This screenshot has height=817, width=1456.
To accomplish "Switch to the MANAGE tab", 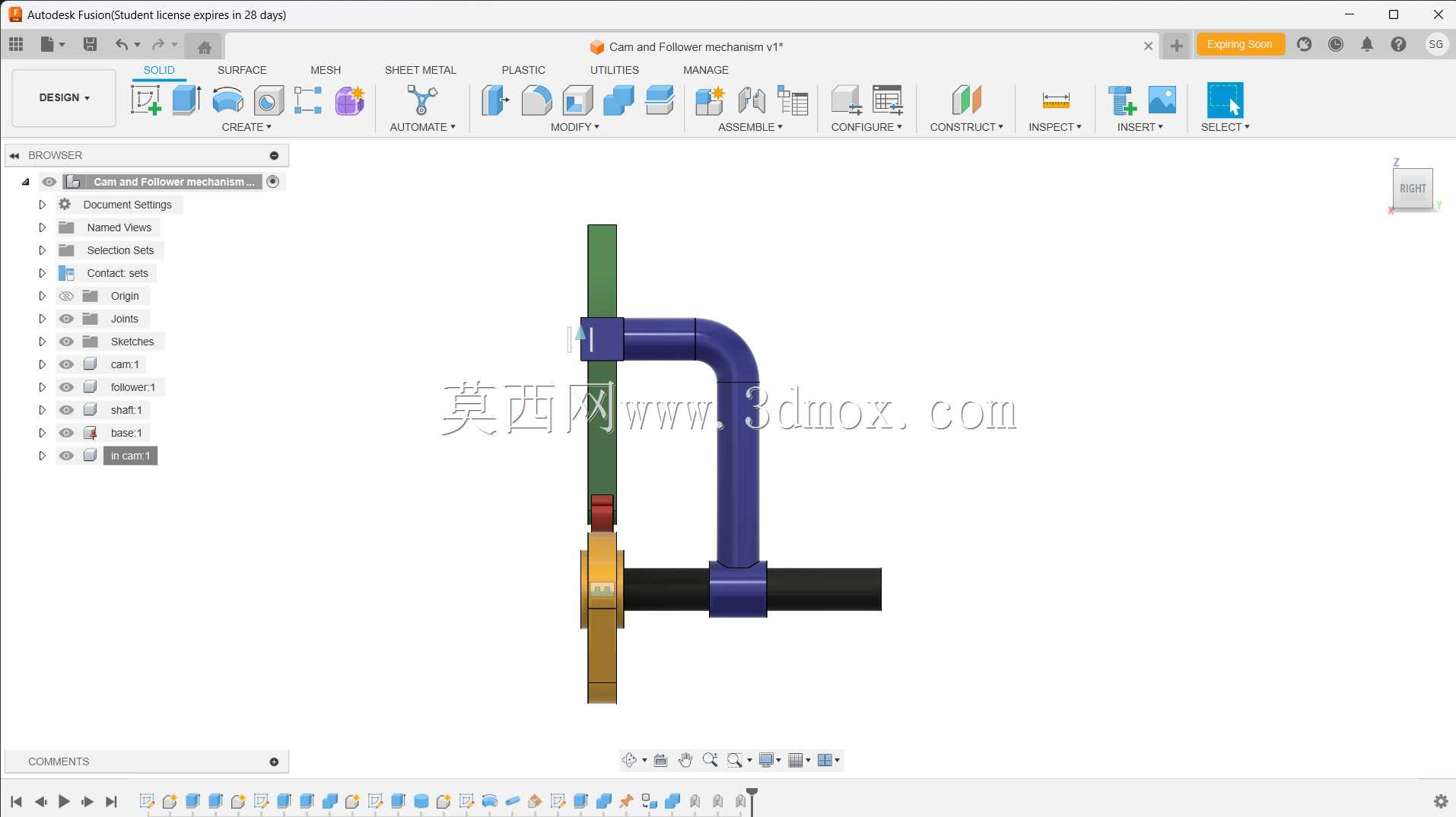I will point(706,70).
